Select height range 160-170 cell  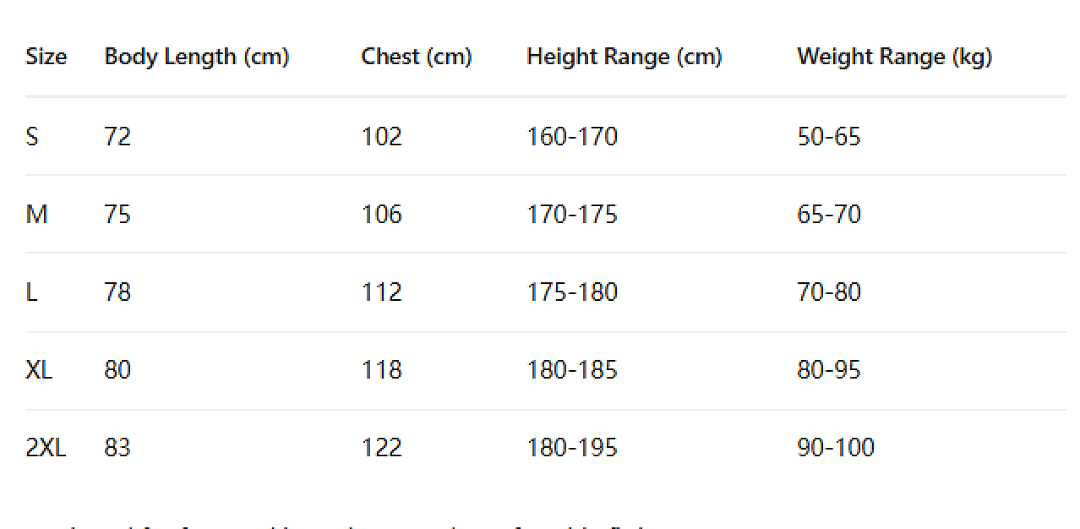click(572, 137)
